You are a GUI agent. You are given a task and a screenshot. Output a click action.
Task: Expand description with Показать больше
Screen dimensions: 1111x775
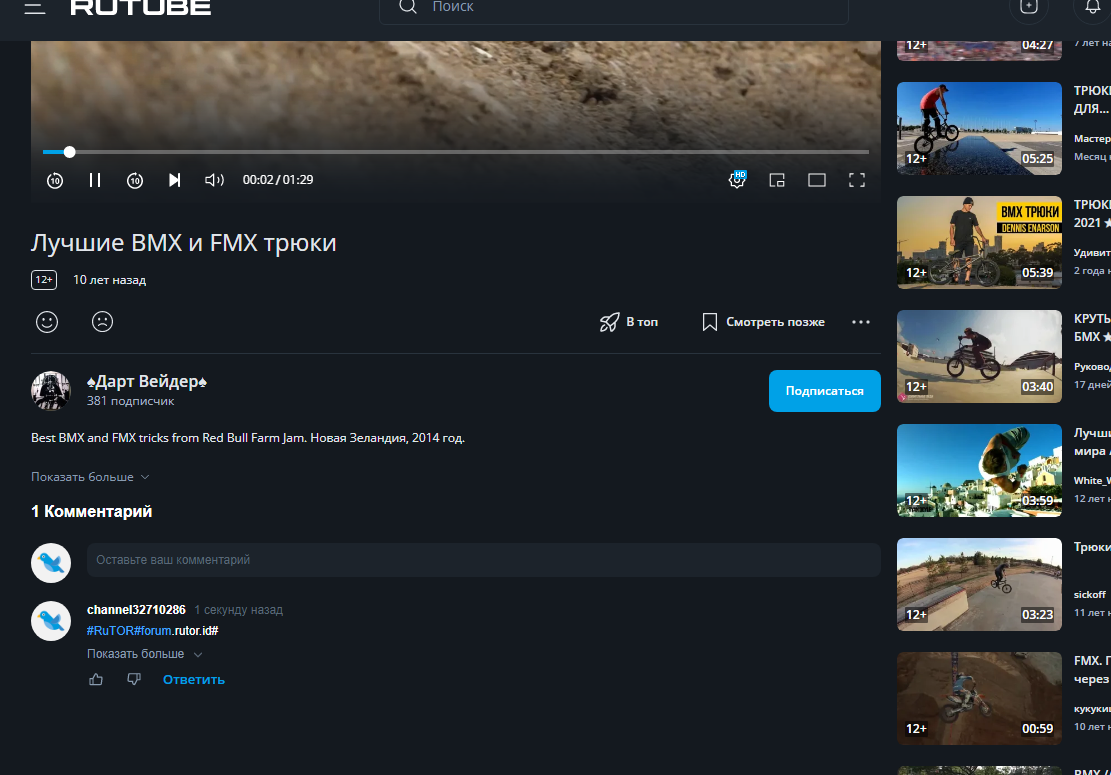tap(90, 477)
